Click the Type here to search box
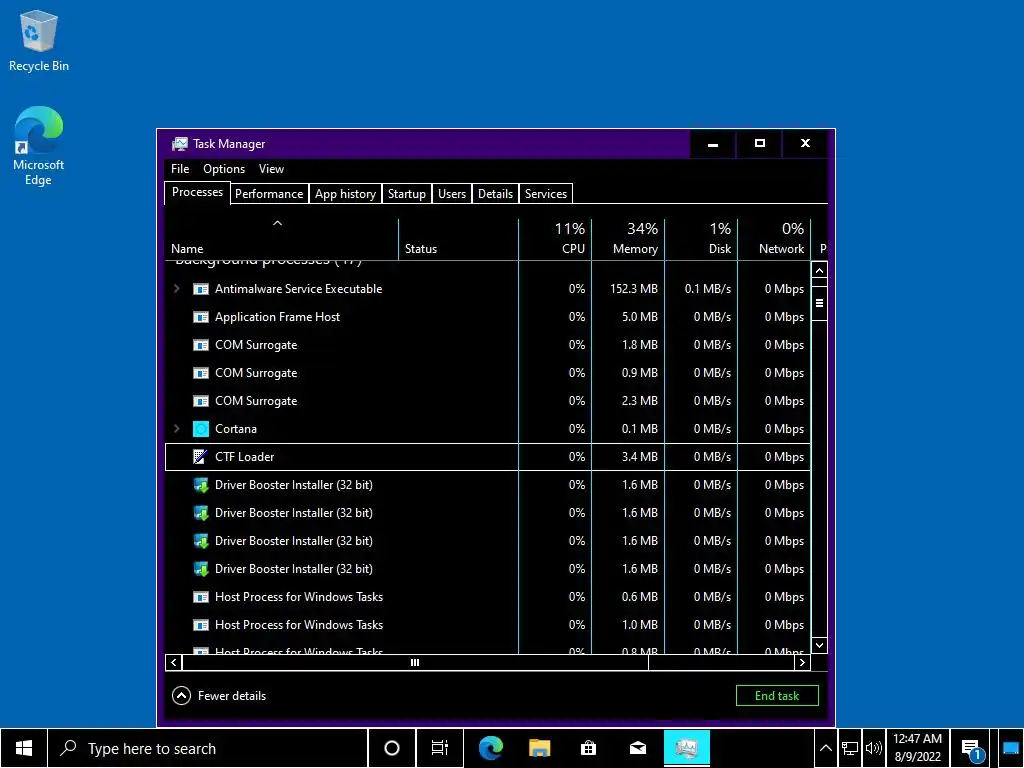The width and height of the screenshot is (1024, 768). tap(208, 748)
